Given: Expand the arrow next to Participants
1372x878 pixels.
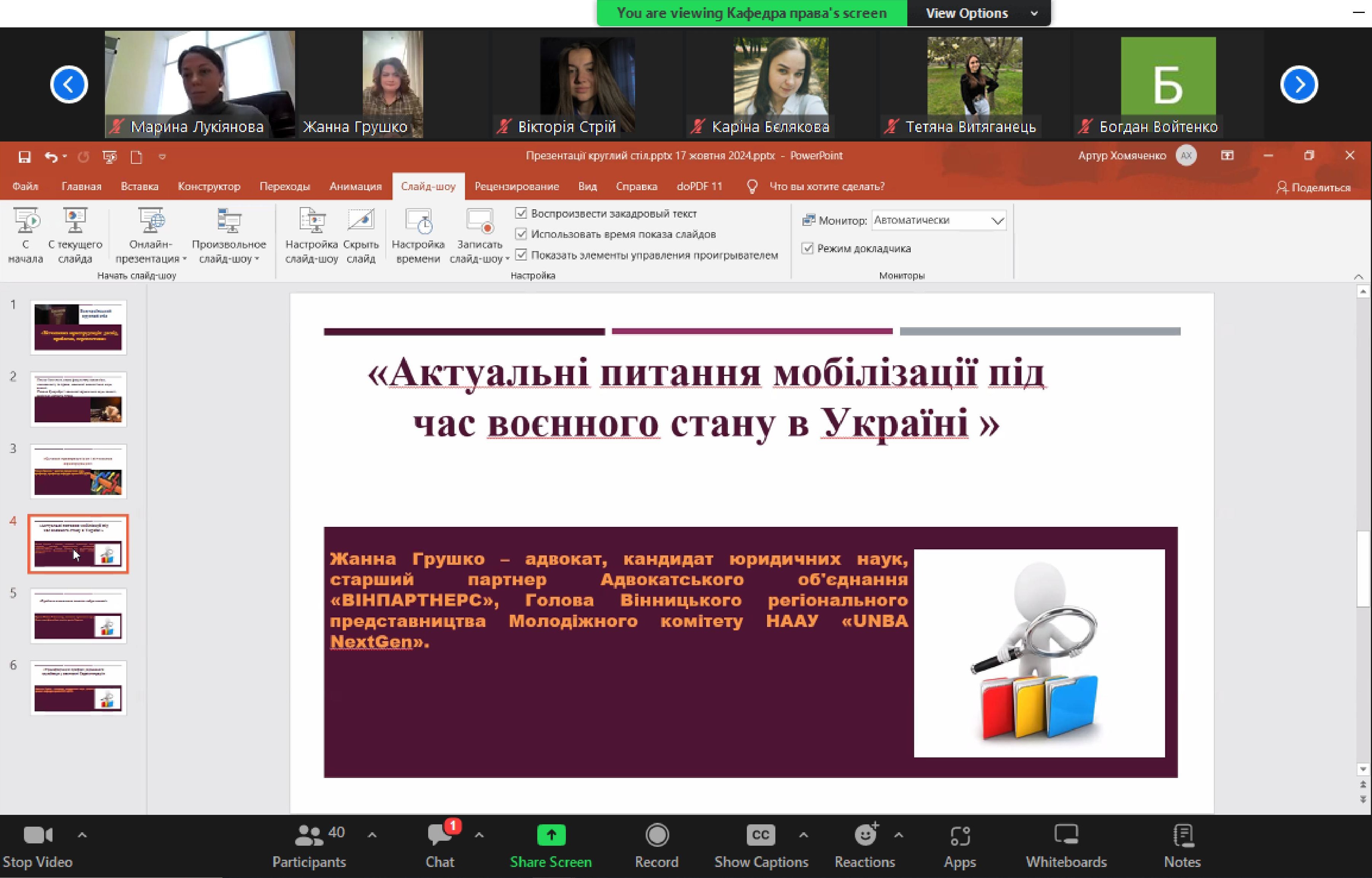Looking at the screenshot, I should [x=372, y=835].
